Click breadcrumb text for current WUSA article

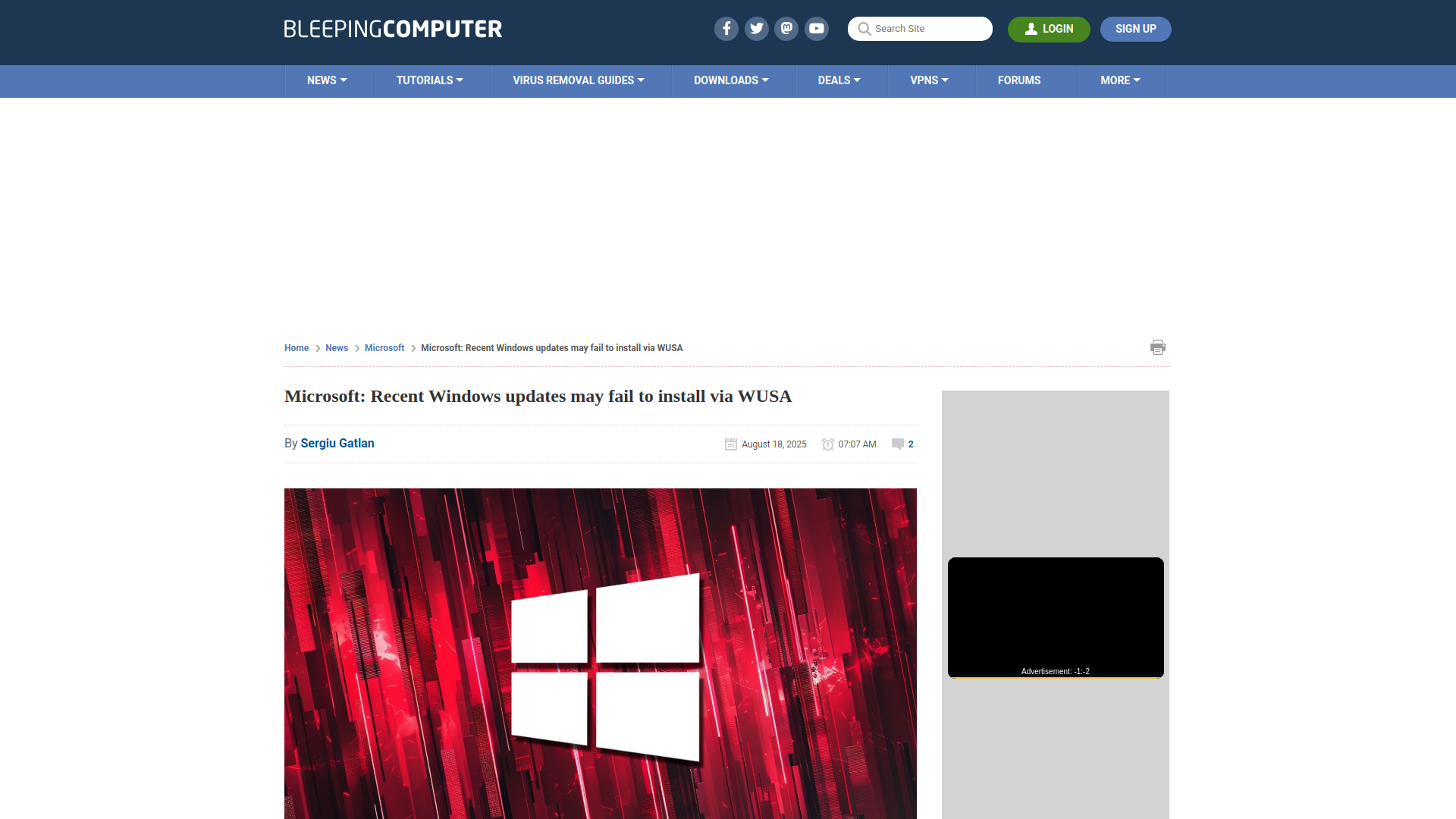(x=551, y=348)
